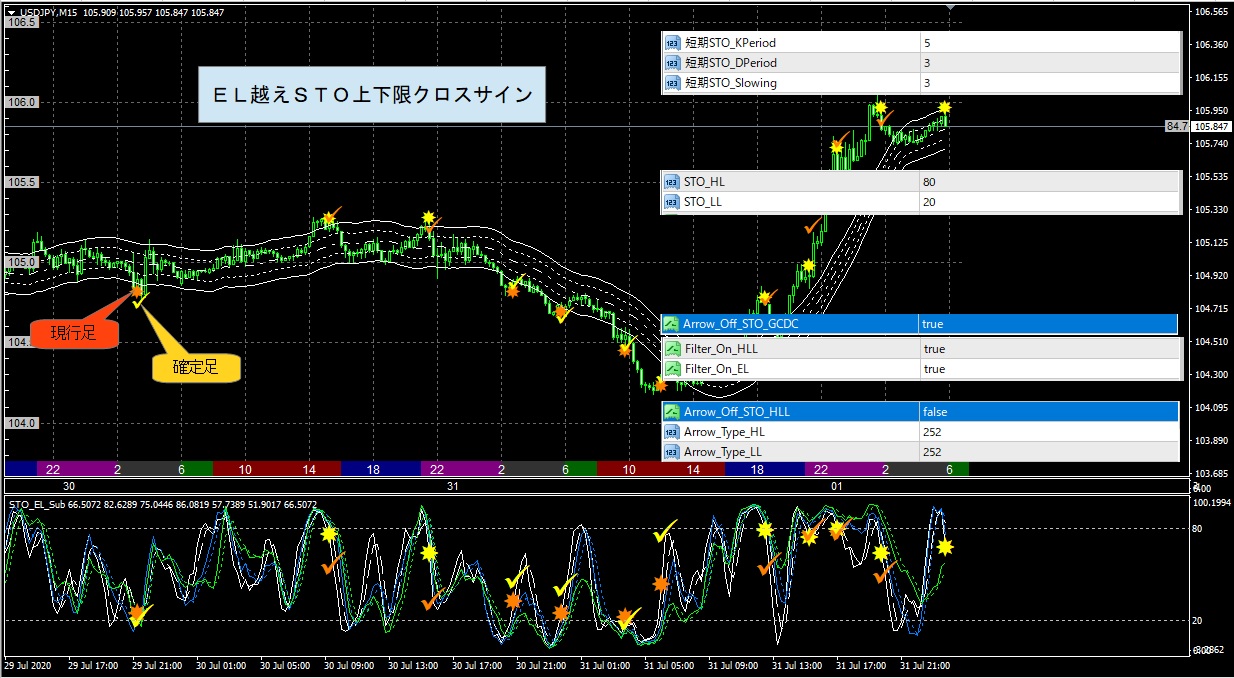Toggle the Arrow_Off_STO_HLL false value

[x=1048, y=412]
